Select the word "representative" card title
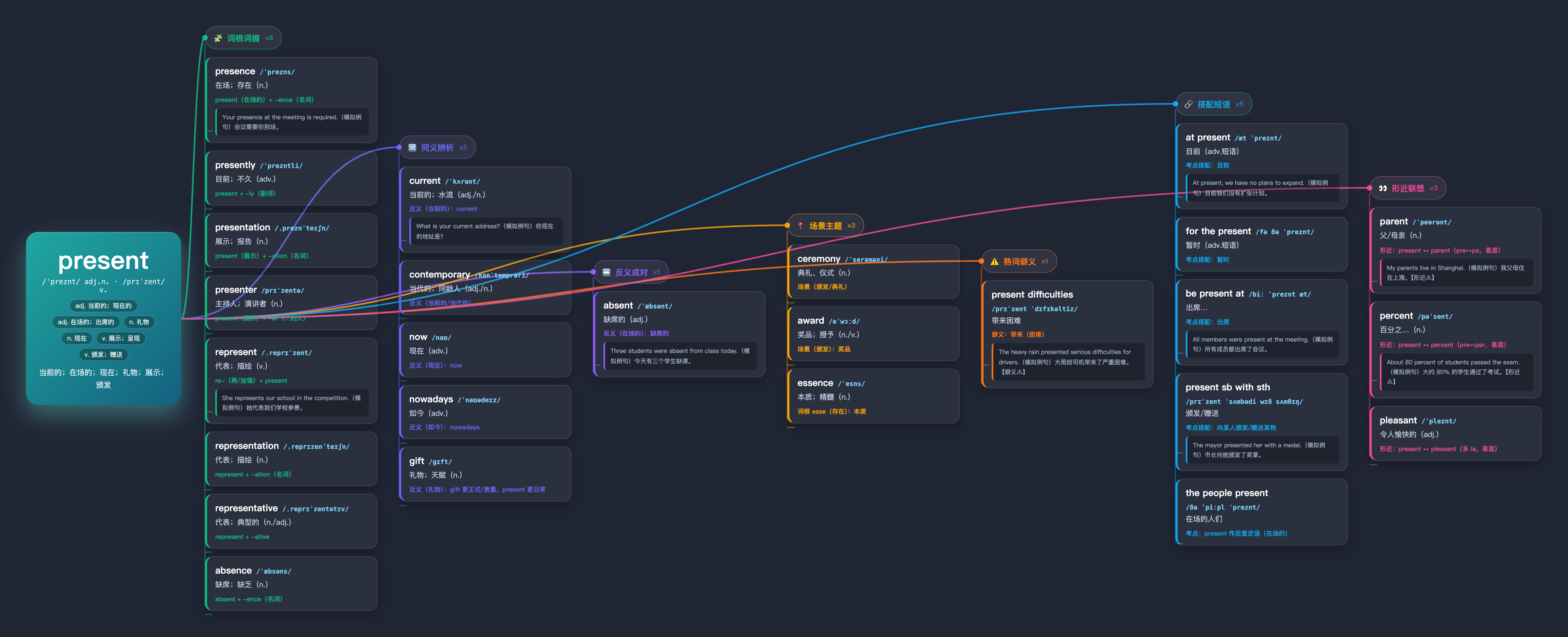Image resolution: width=1568 pixels, height=637 pixels. point(246,508)
